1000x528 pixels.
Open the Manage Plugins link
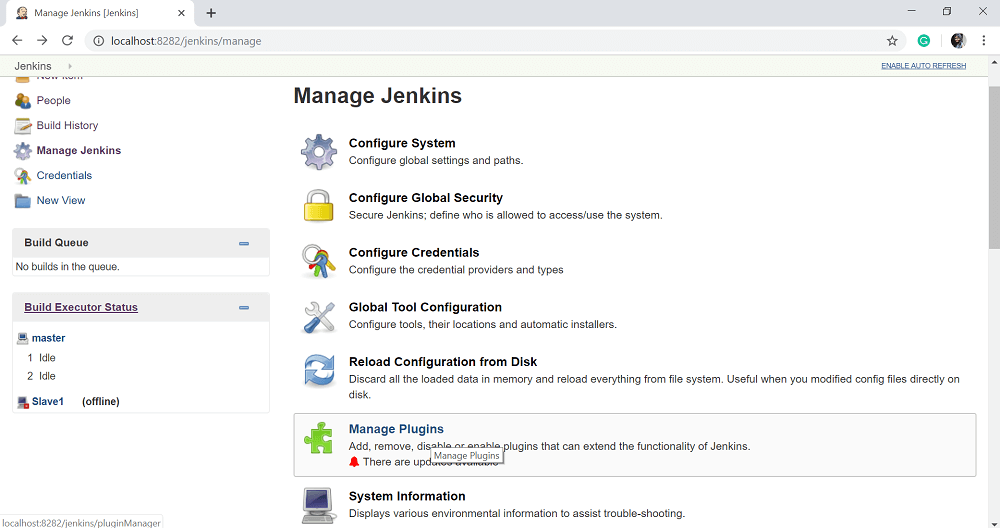(x=396, y=429)
